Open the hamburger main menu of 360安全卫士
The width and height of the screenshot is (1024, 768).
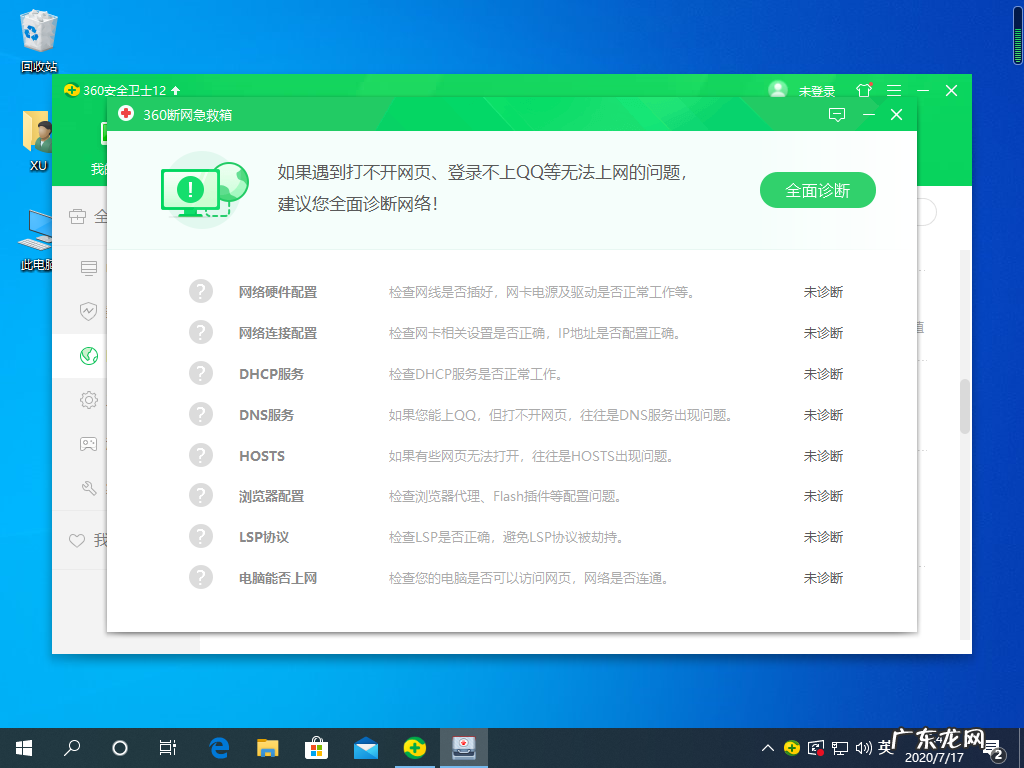click(x=893, y=90)
